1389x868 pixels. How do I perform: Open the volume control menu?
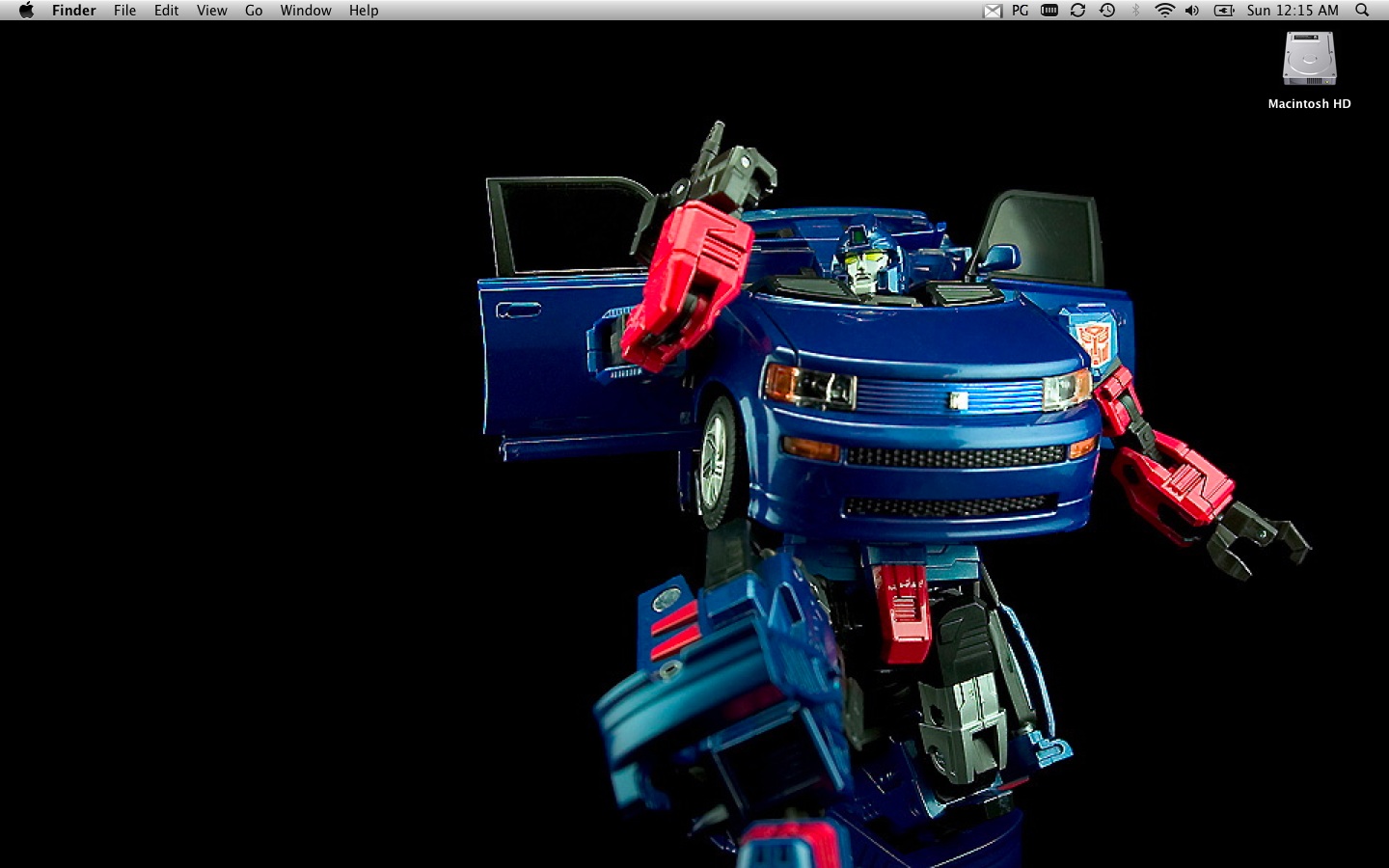[1192, 11]
